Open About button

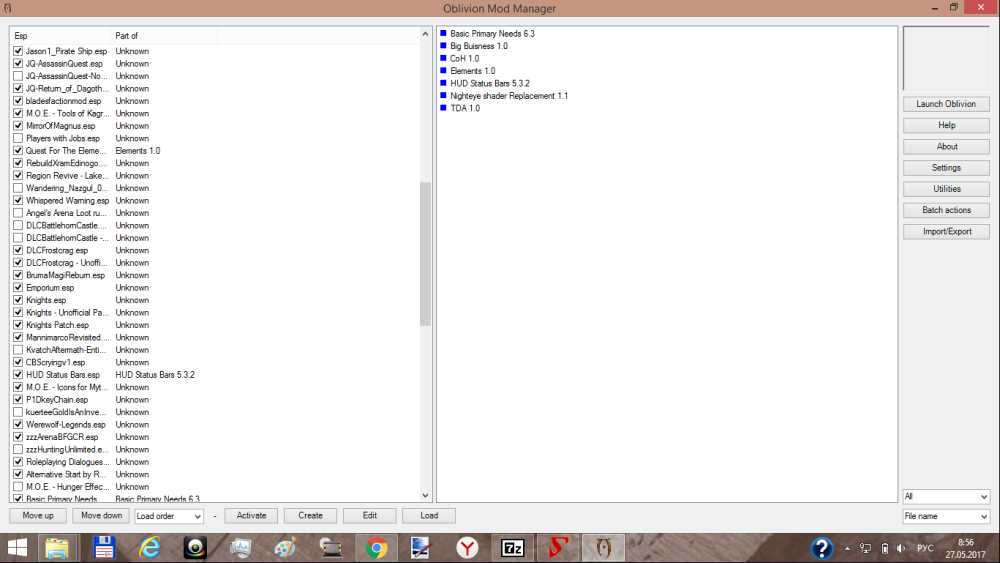point(946,147)
